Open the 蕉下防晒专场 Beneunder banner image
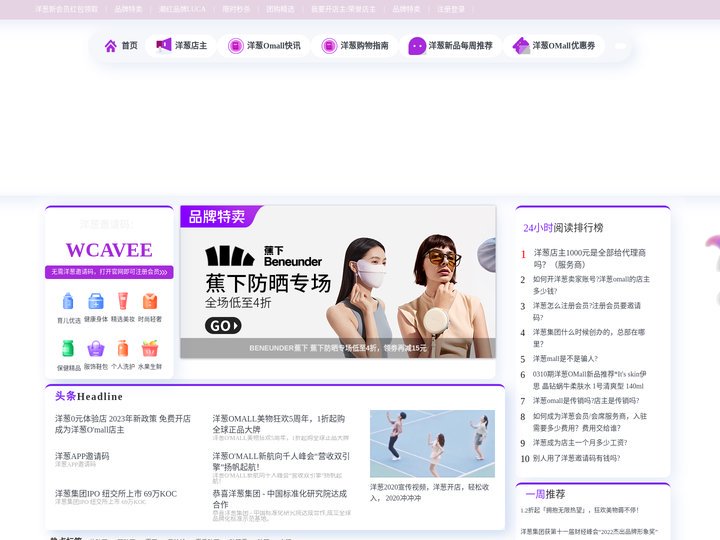 click(x=338, y=281)
